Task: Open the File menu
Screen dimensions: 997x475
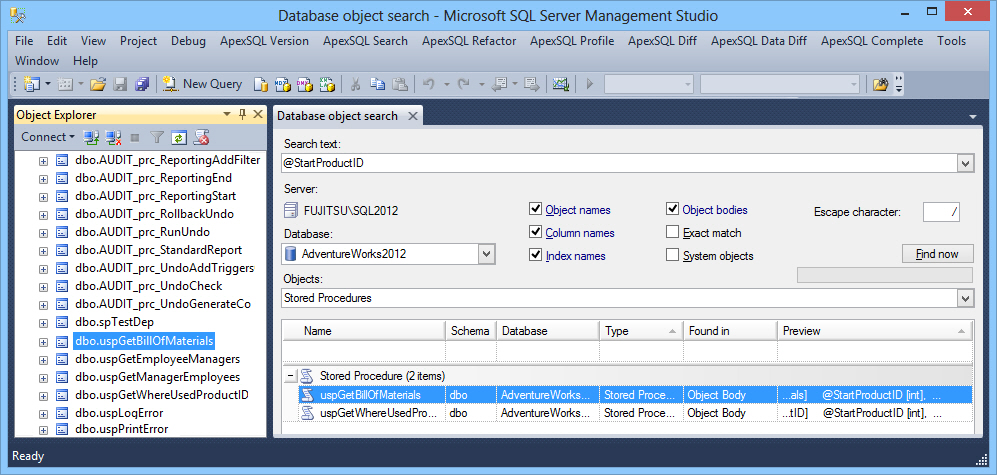Action: pos(24,41)
